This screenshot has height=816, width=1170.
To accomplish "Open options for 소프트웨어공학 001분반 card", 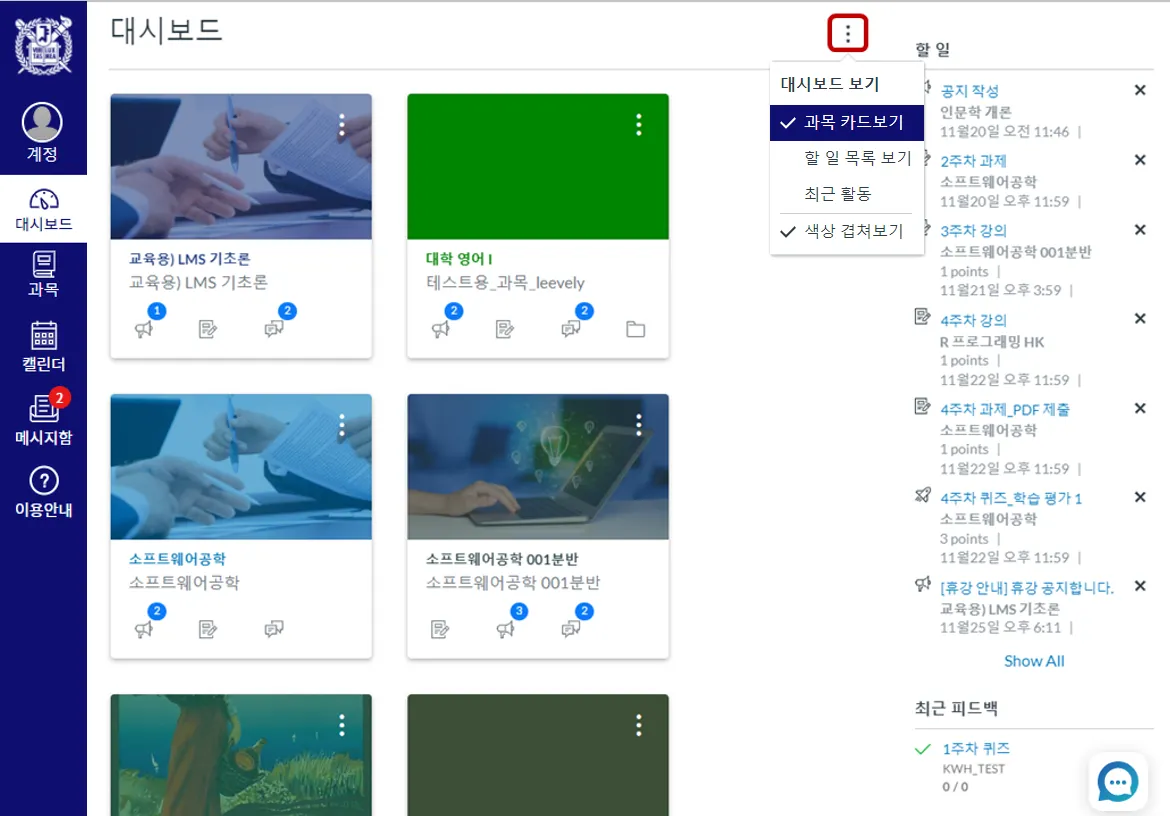I will (639, 425).
